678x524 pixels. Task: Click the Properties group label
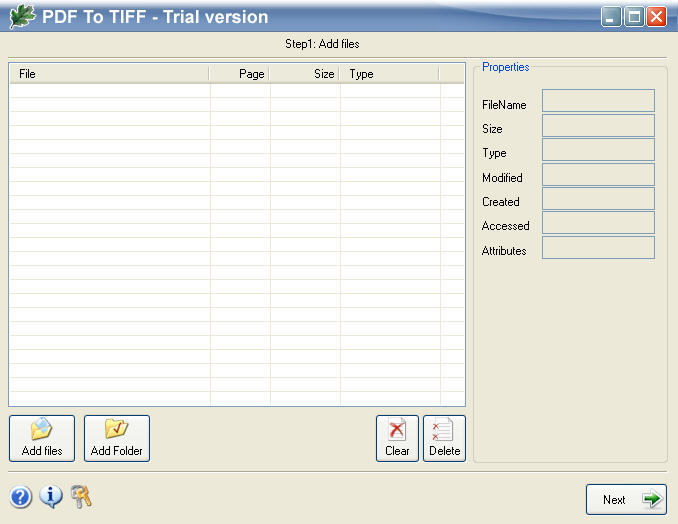tap(505, 67)
